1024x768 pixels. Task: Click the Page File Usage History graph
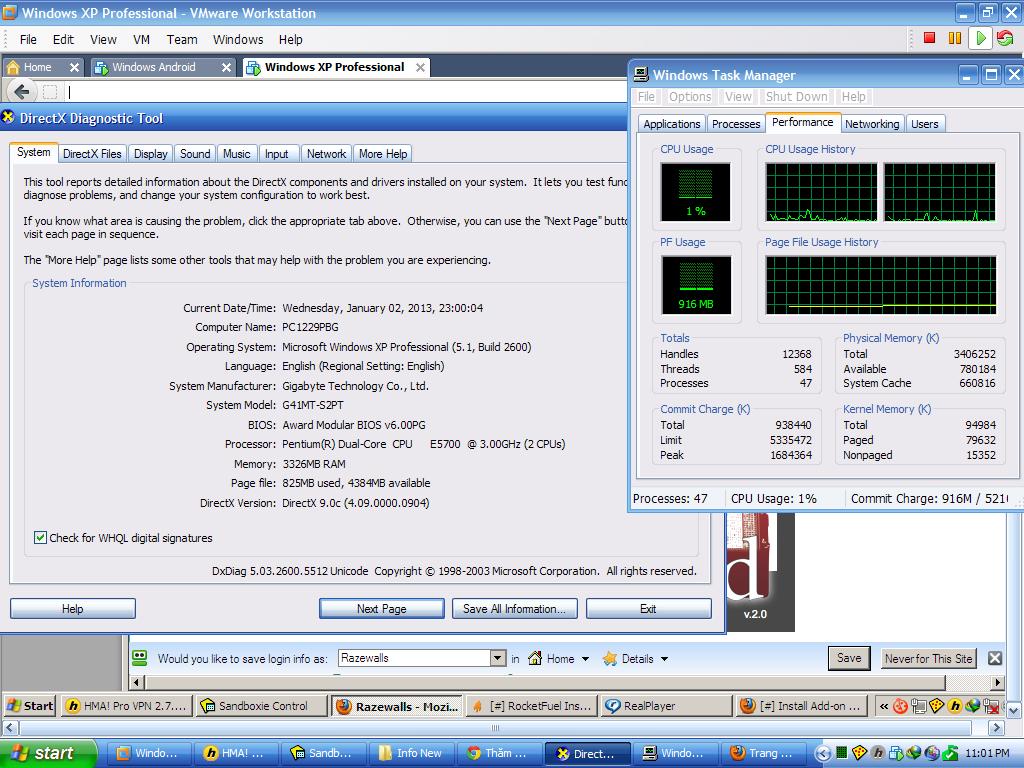[x=881, y=285]
